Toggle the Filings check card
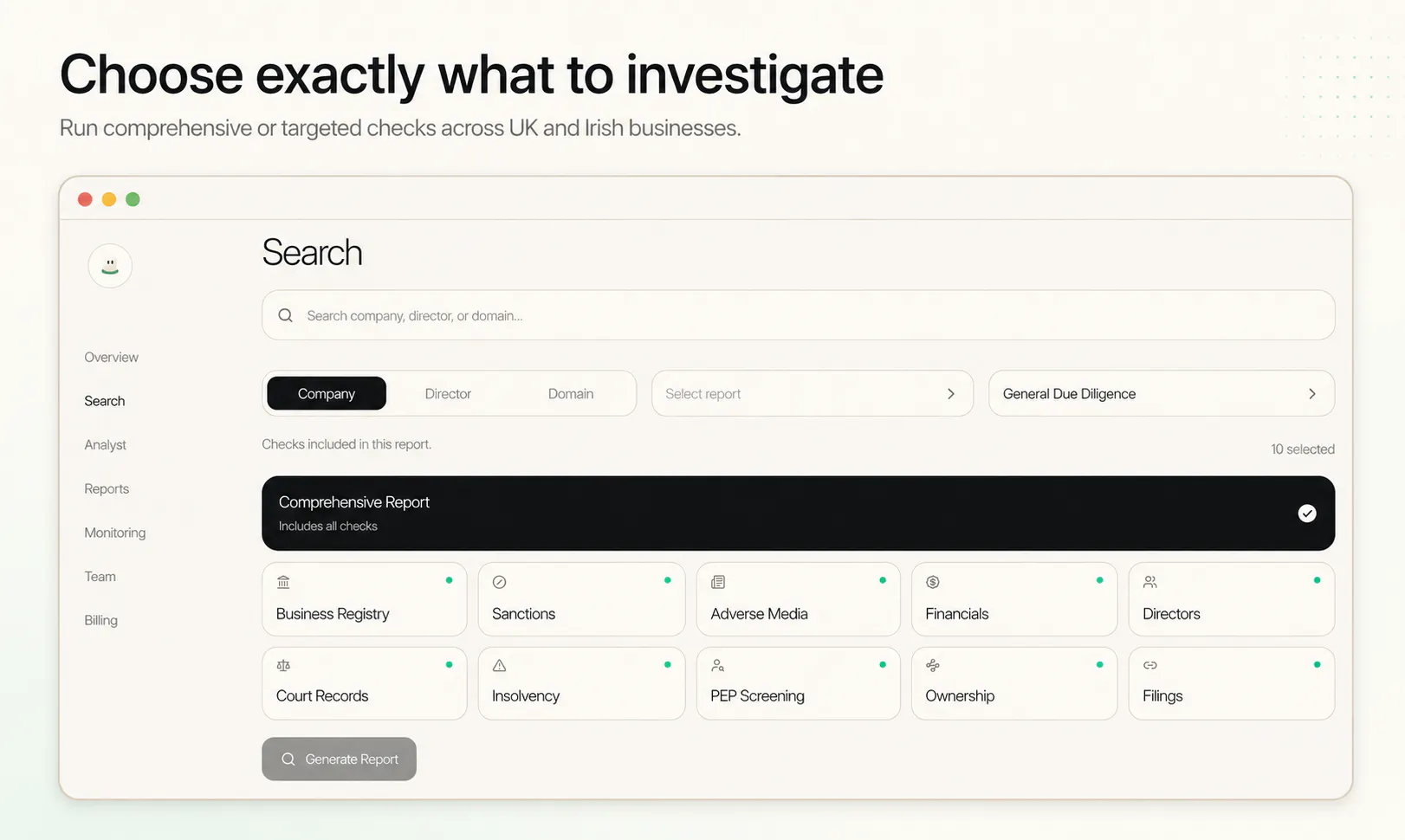 click(1232, 683)
